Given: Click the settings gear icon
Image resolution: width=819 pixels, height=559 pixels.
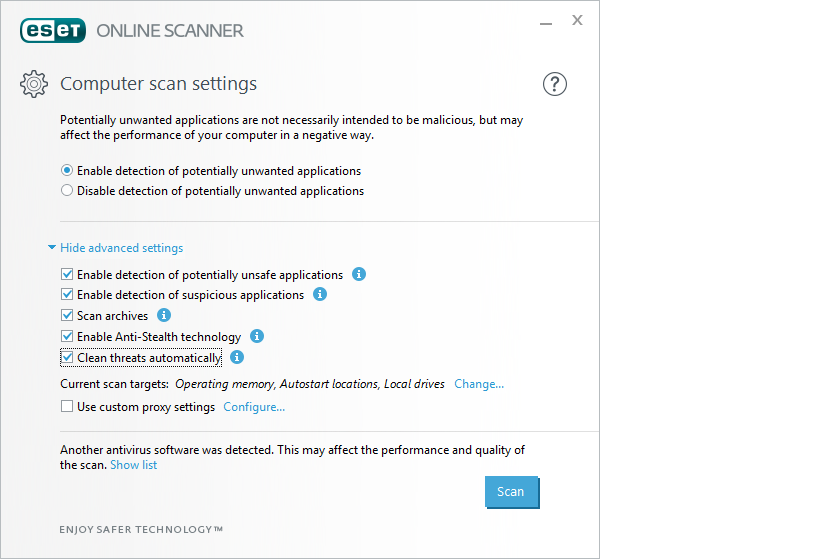Looking at the screenshot, I should point(34,84).
